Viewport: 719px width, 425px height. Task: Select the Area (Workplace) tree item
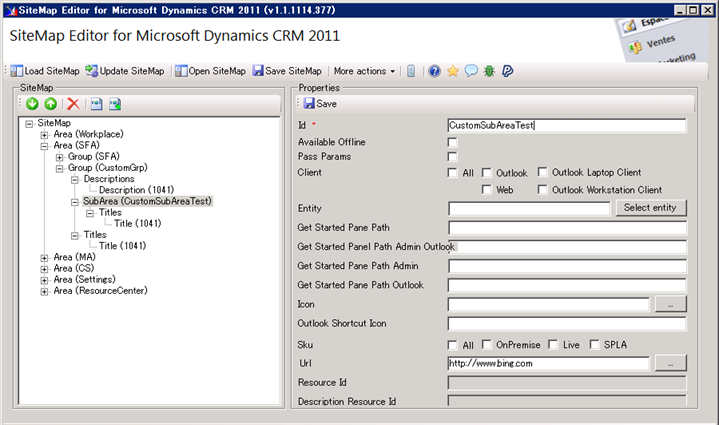coord(88,134)
